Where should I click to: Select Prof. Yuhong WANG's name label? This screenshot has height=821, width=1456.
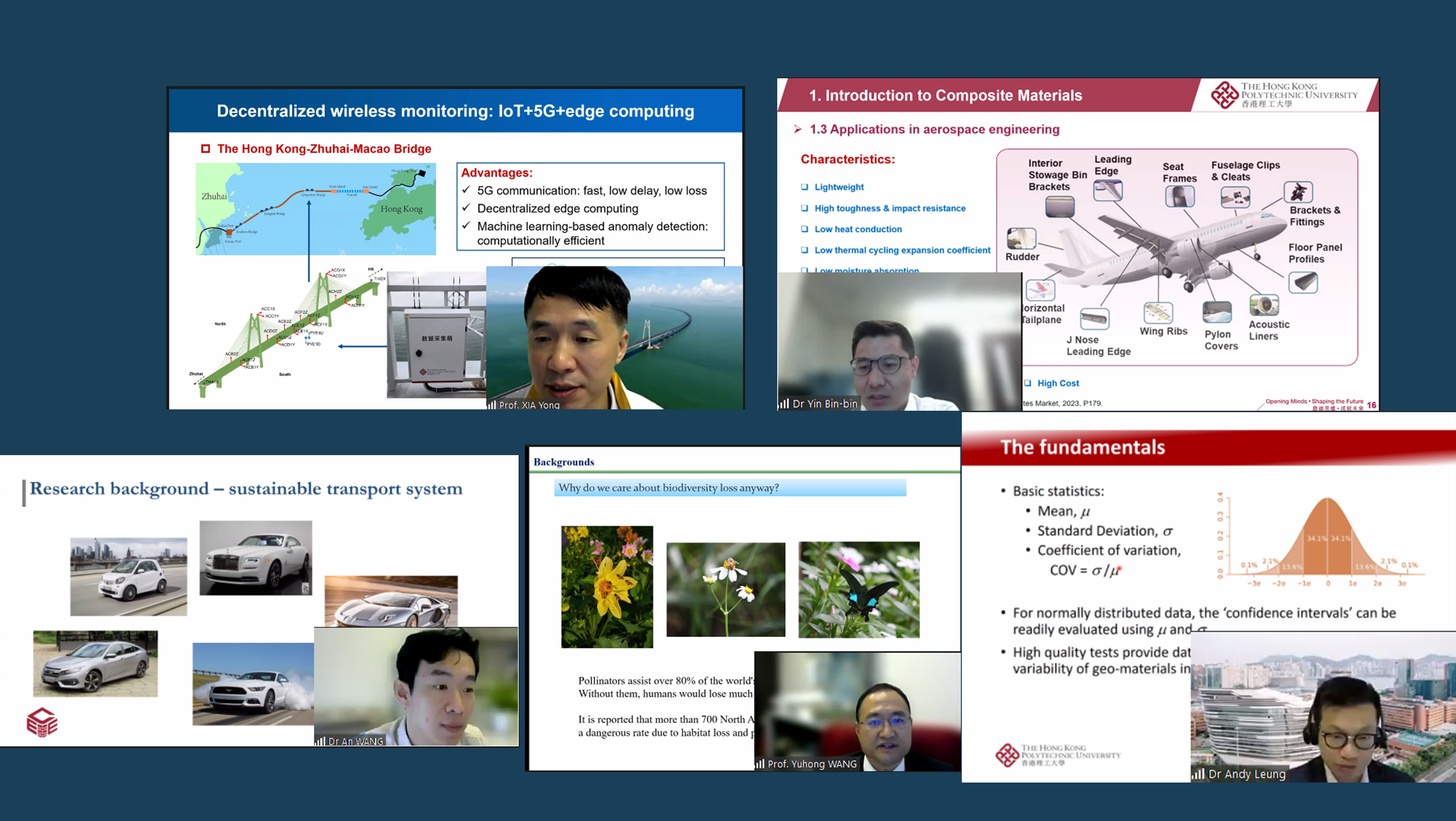click(x=812, y=764)
